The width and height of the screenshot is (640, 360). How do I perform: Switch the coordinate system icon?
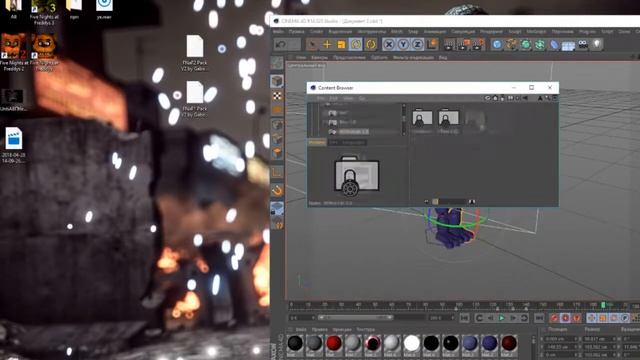[x=432, y=44]
